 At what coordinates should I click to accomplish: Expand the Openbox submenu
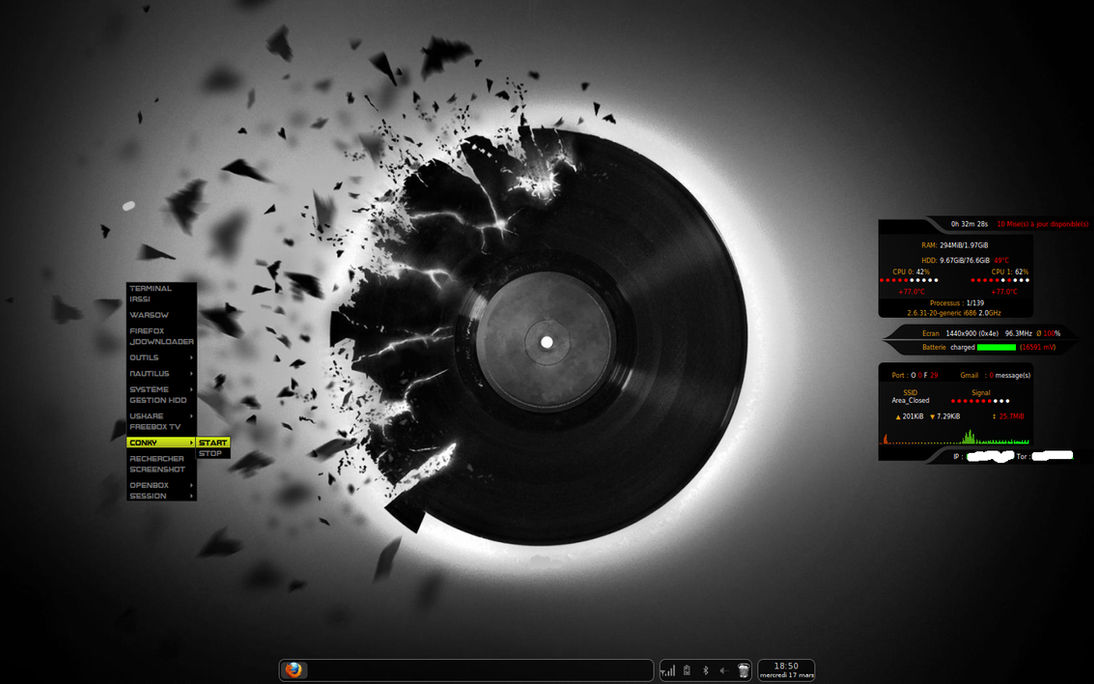(x=160, y=485)
